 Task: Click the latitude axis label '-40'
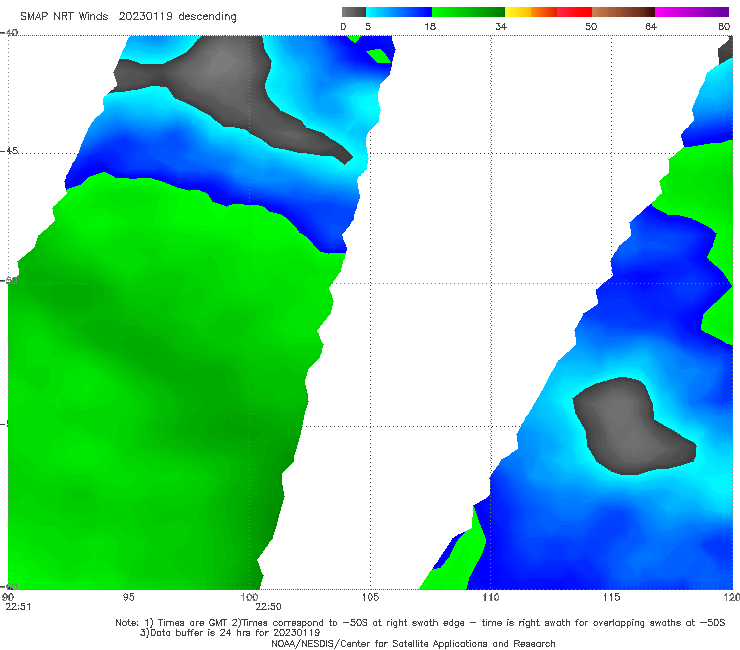pos(9,33)
